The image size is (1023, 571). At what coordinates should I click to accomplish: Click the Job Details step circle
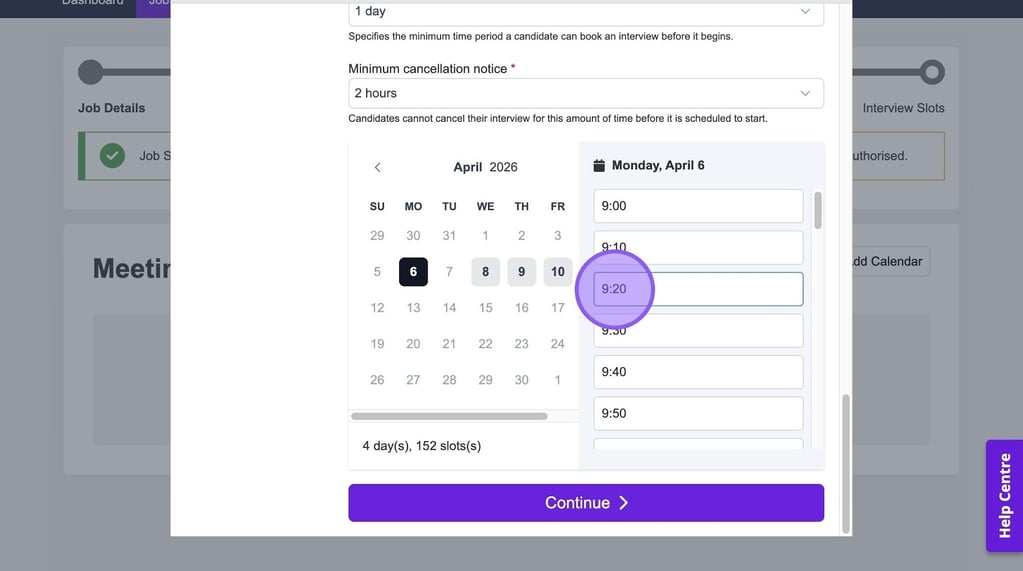[91, 72]
